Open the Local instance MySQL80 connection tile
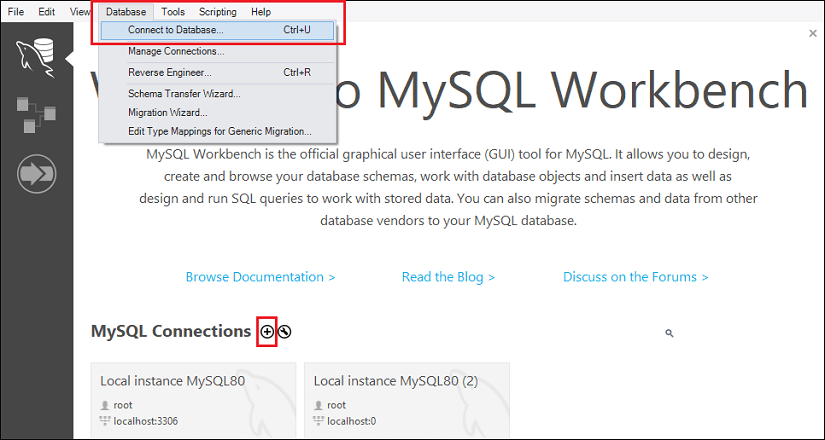 (193, 400)
